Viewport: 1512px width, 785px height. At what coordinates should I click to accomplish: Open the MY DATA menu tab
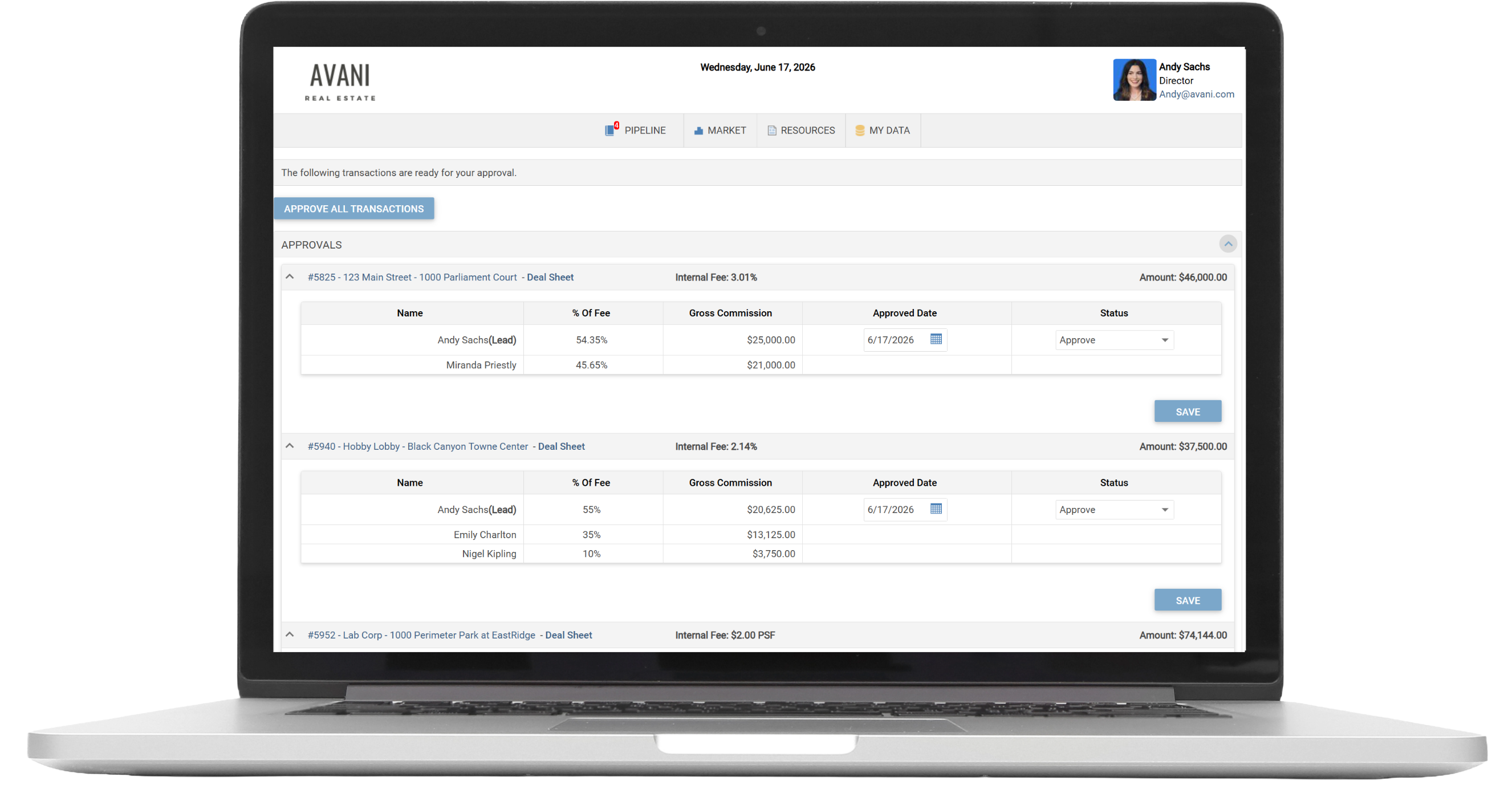[x=882, y=130]
